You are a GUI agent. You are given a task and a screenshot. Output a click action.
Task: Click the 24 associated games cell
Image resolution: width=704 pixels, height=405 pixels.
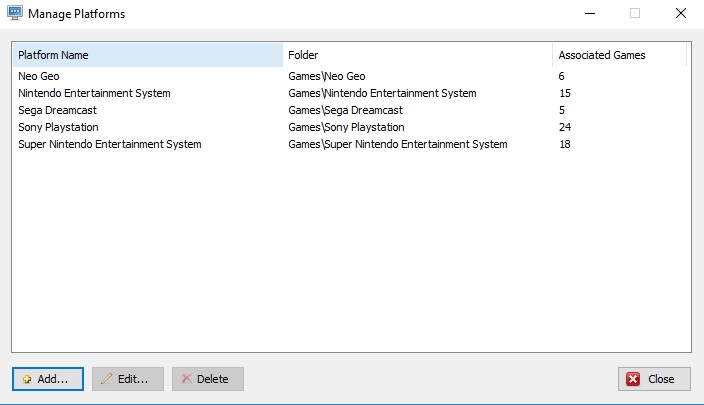click(565, 128)
